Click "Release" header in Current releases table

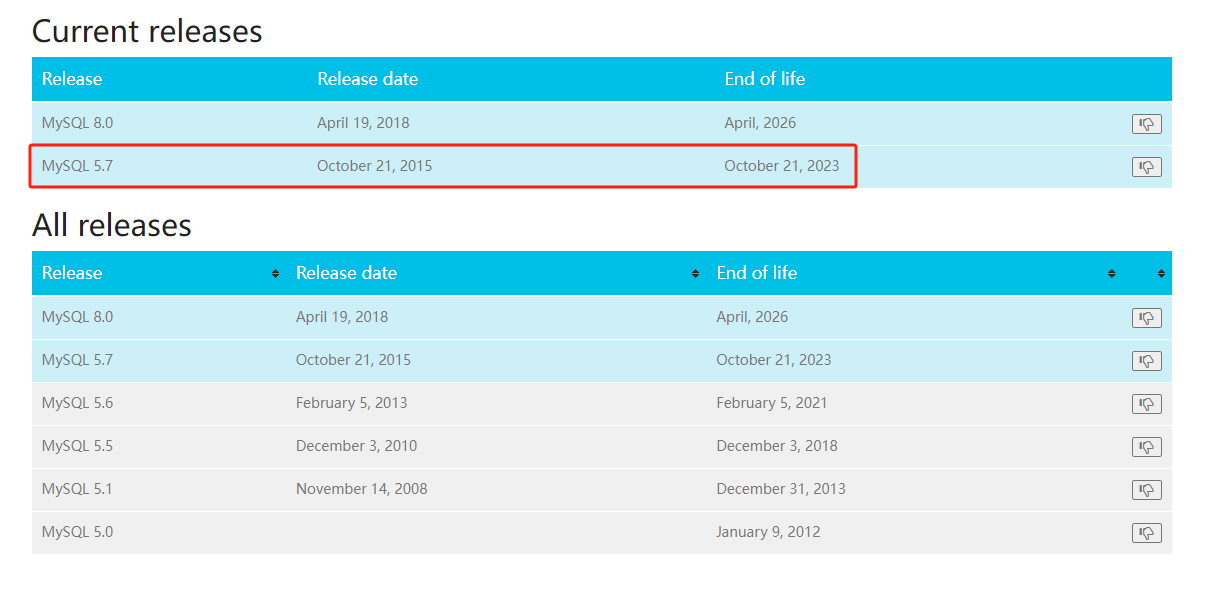pos(72,79)
